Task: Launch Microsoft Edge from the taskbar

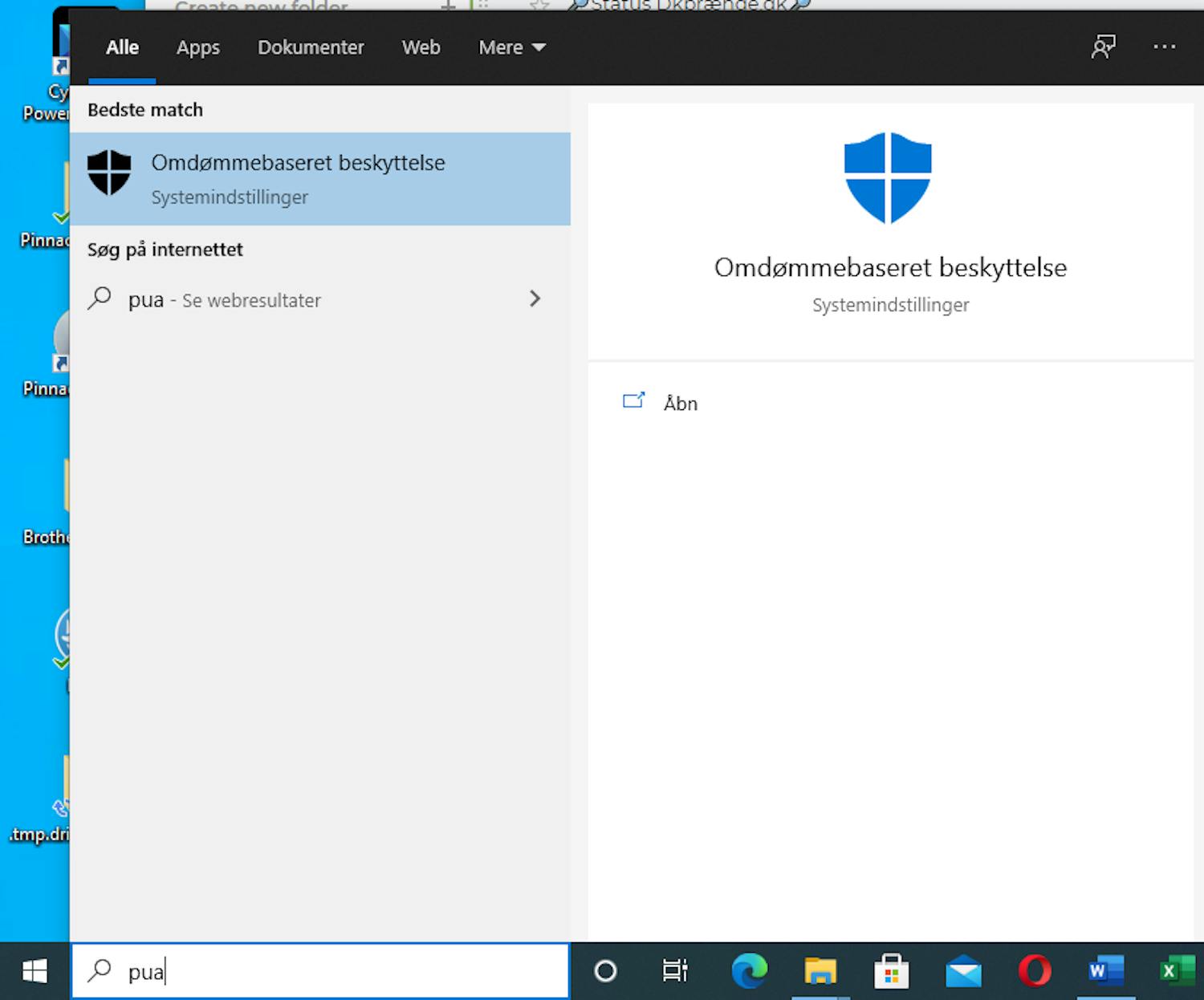Action: click(749, 971)
